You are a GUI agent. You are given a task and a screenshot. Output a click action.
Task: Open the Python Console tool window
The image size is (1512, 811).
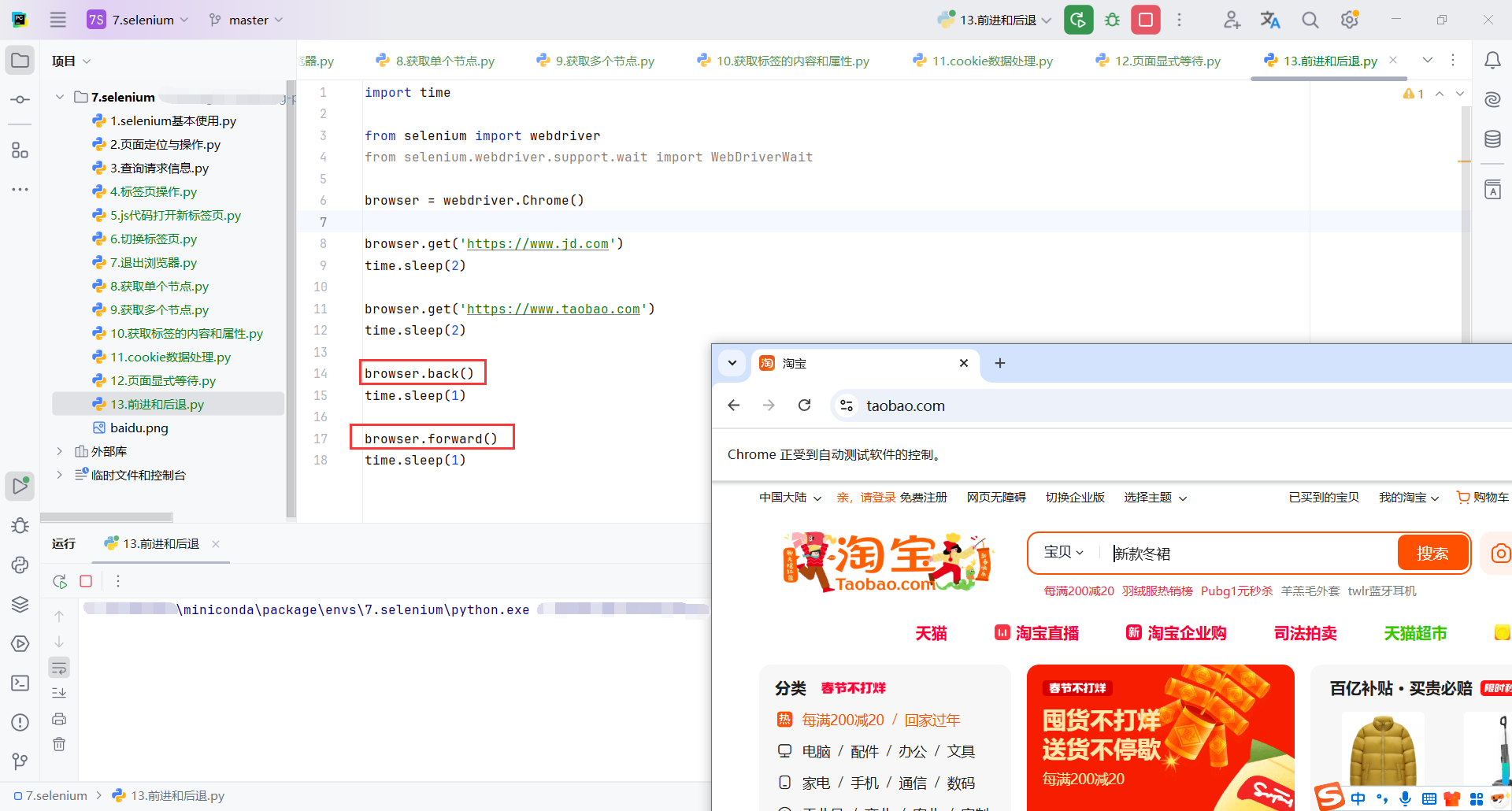pos(20,565)
